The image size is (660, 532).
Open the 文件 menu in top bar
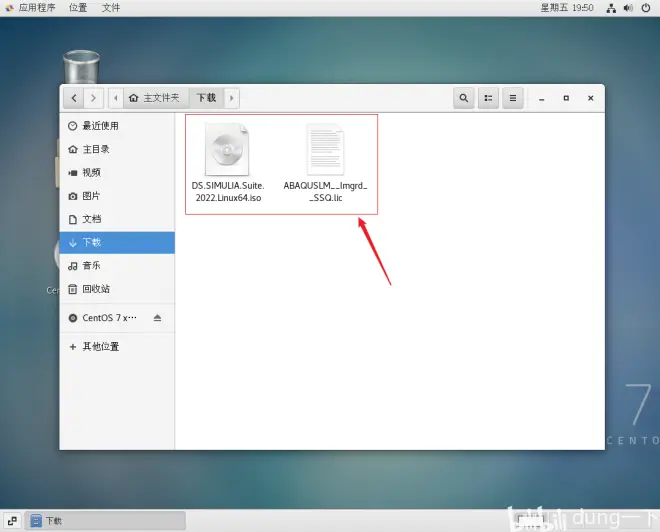[x=111, y=8]
